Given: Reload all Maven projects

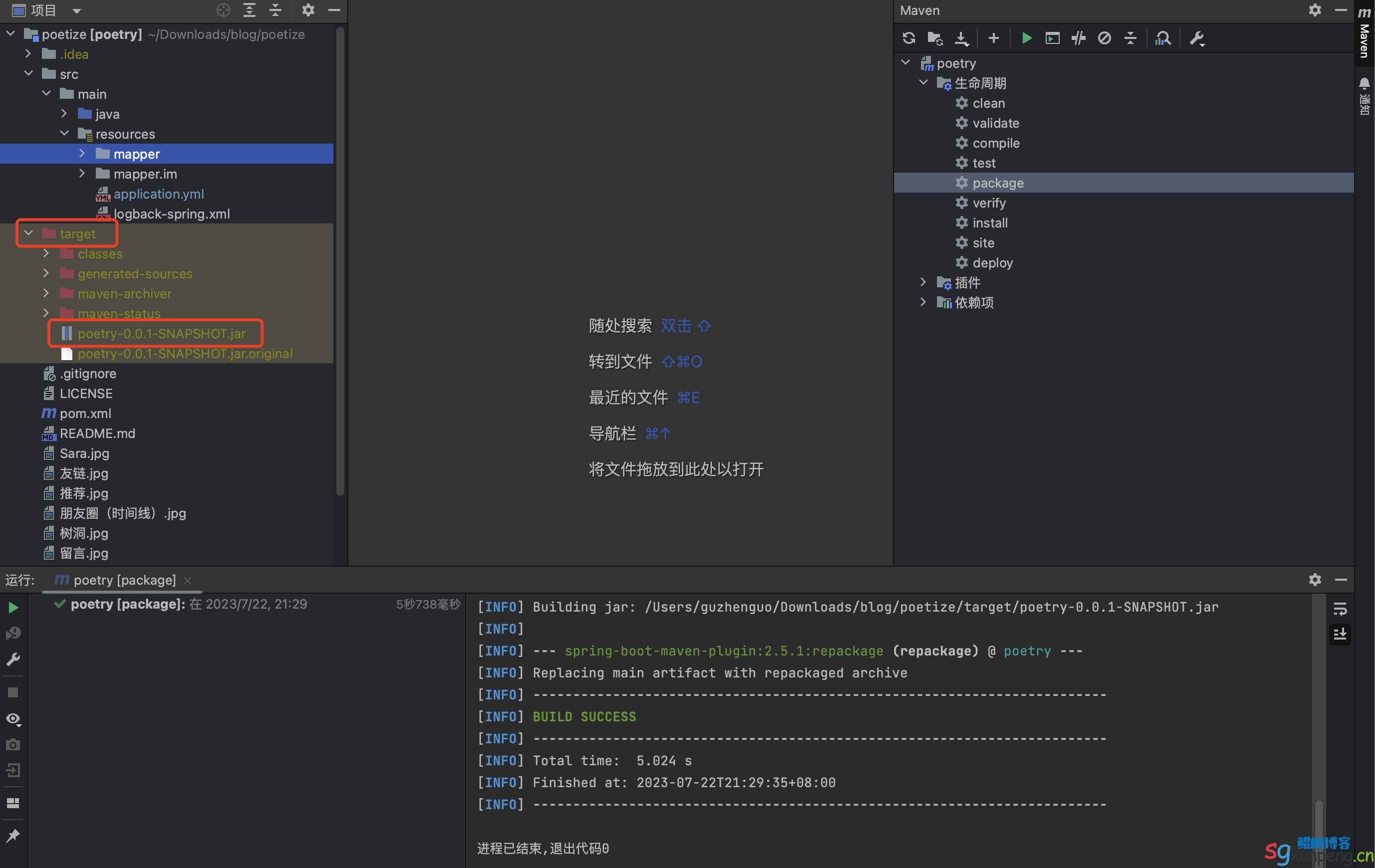Looking at the screenshot, I should click(x=909, y=38).
